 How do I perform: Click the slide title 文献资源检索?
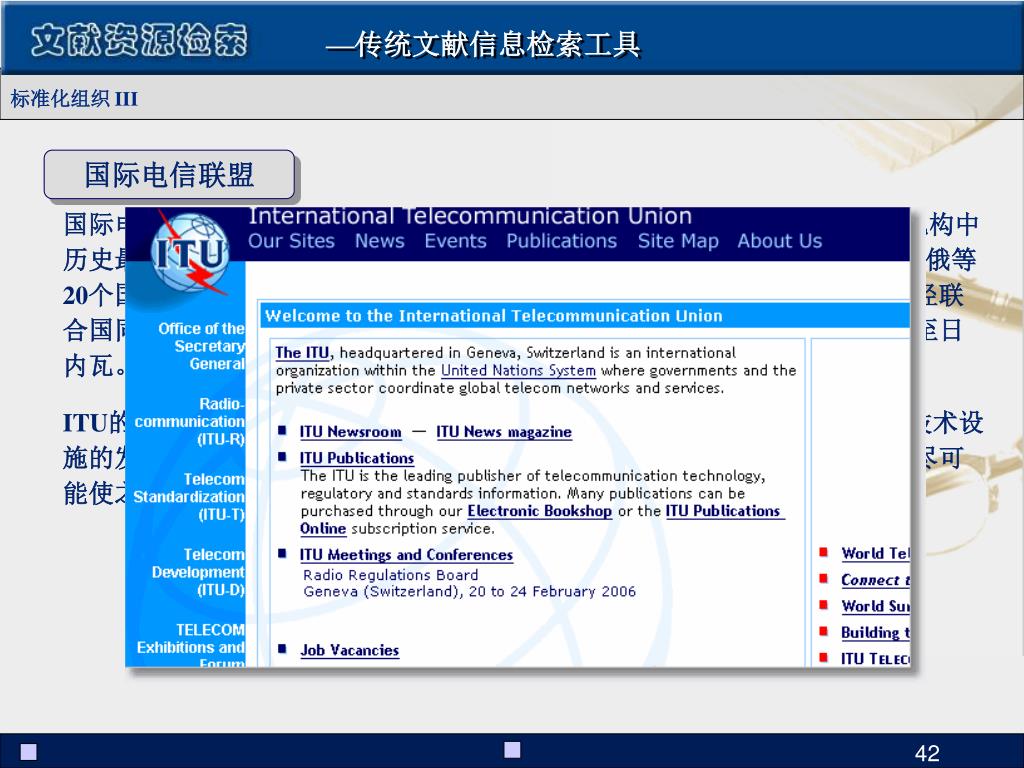click(139, 40)
